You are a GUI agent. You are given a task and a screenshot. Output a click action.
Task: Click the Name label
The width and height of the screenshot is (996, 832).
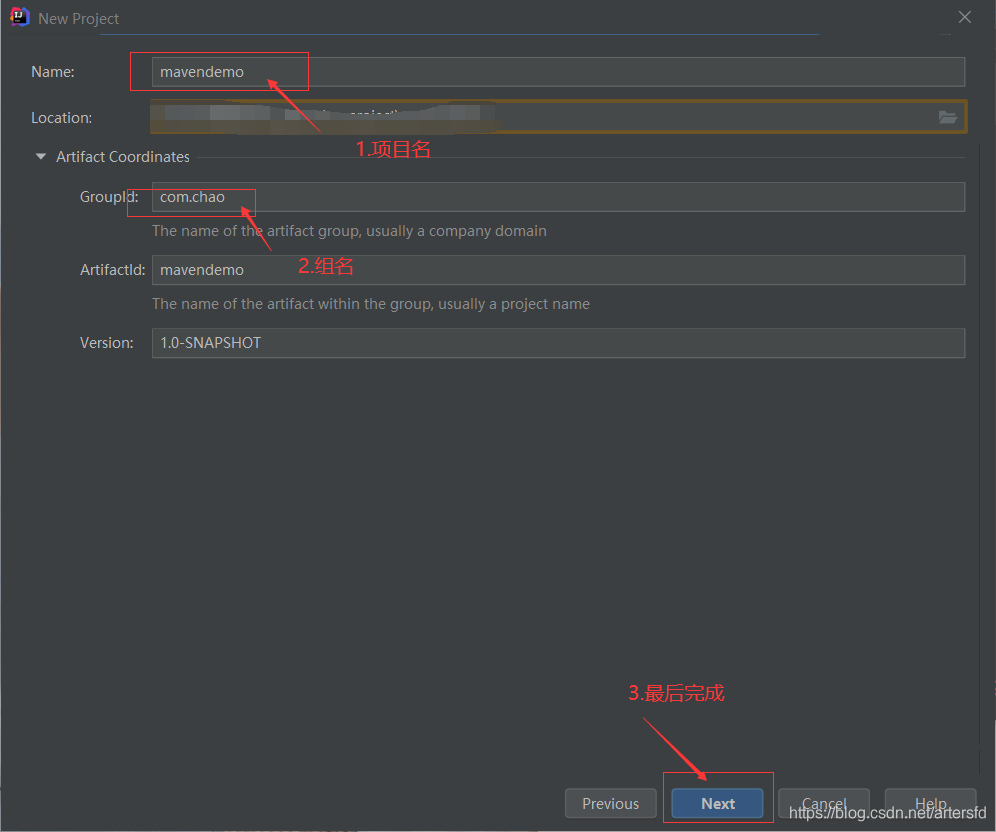tap(53, 72)
